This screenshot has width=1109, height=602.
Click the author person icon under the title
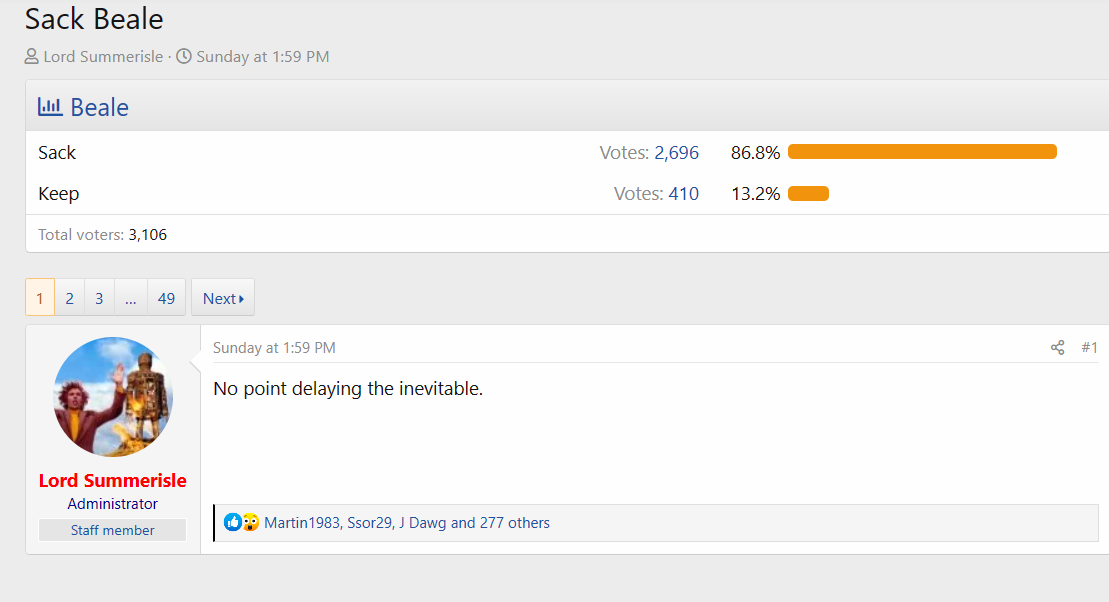coord(32,57)
